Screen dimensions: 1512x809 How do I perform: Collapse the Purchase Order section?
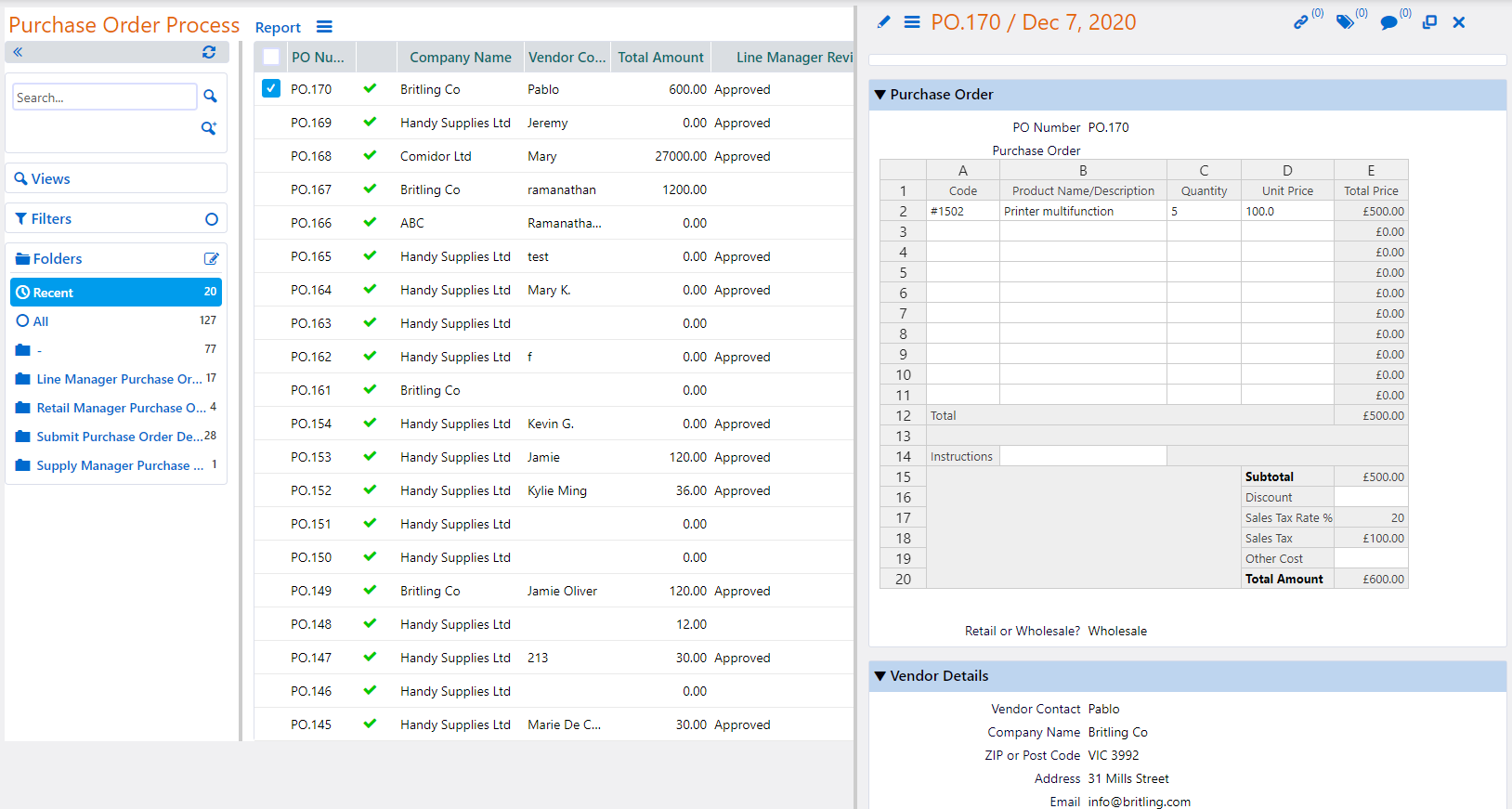click(880, 95)
